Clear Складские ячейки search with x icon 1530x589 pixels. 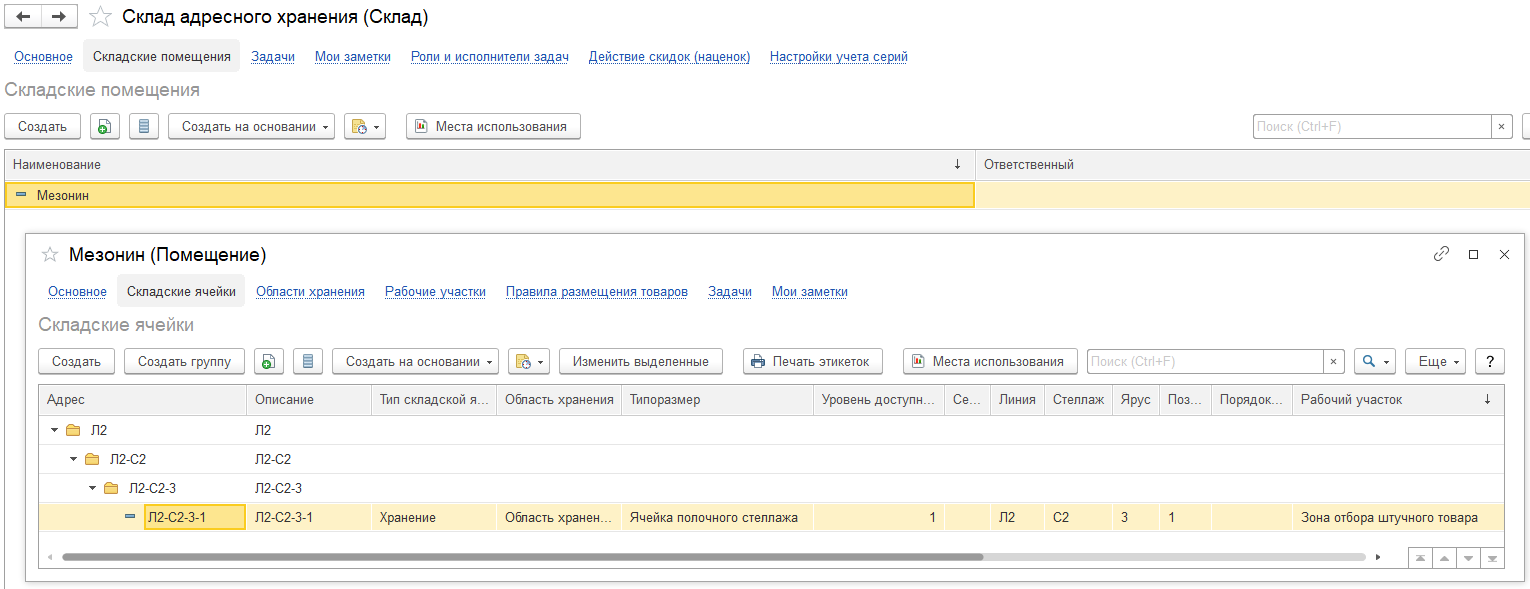[1333, 361]
